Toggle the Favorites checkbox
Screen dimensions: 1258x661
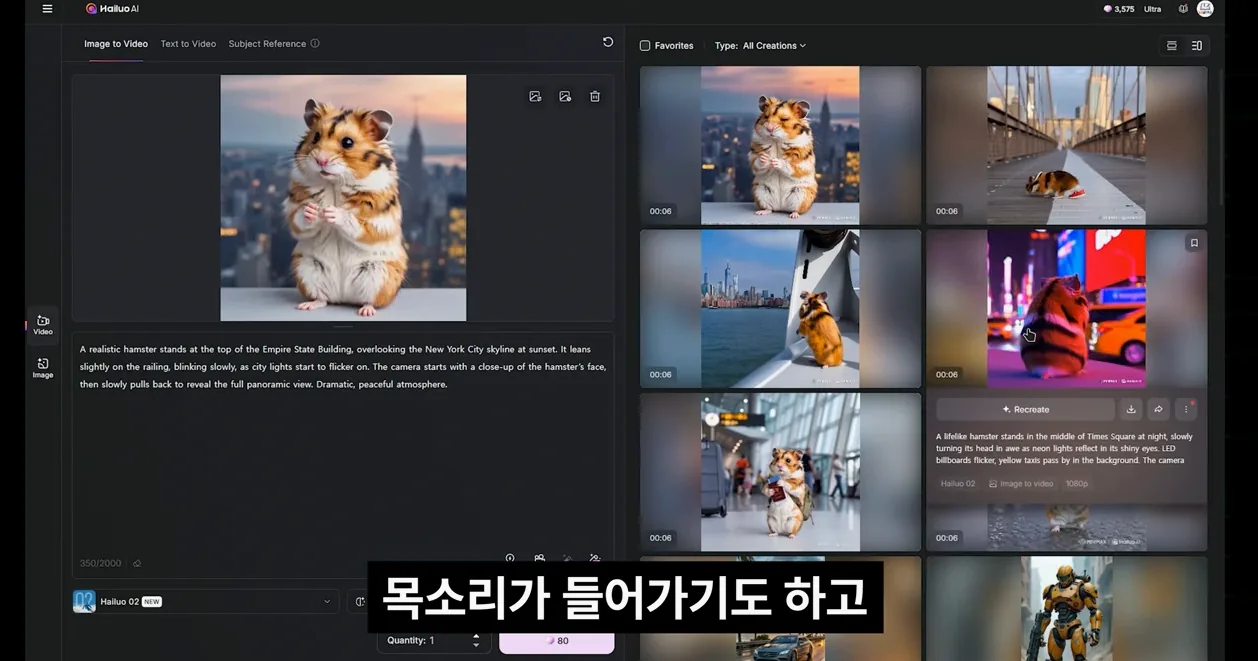[x=645, y=46]
